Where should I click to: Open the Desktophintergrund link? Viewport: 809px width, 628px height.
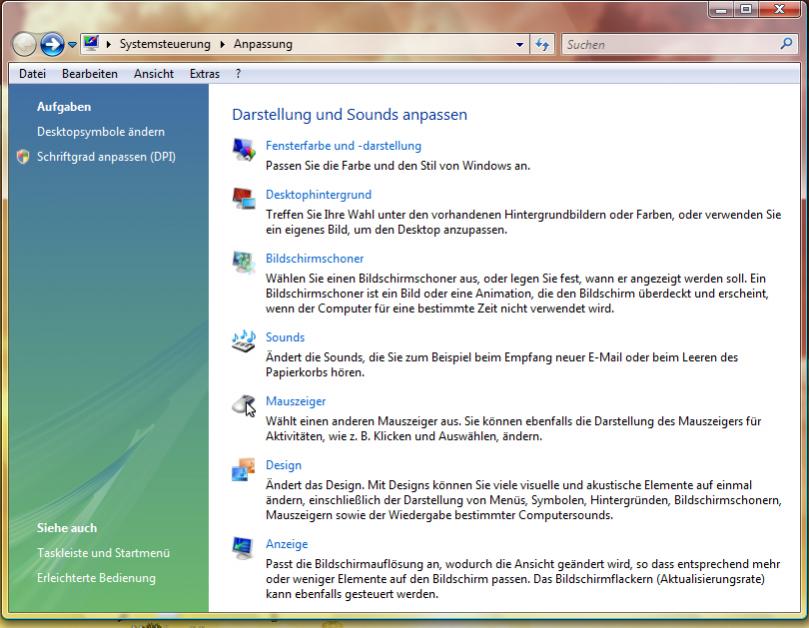[x=318, y=195]
